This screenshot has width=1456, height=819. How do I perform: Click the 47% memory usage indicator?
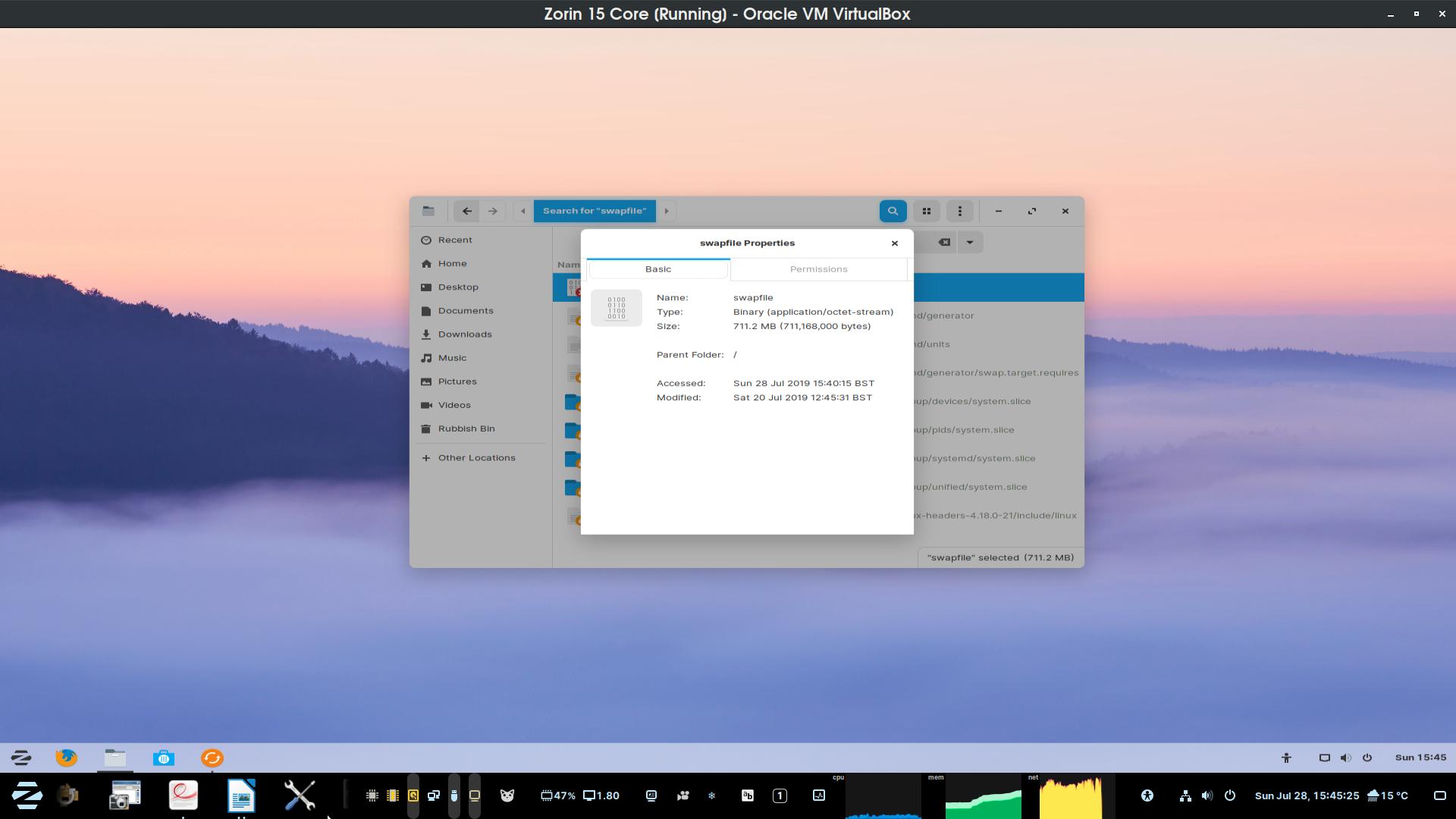(558, 795)
